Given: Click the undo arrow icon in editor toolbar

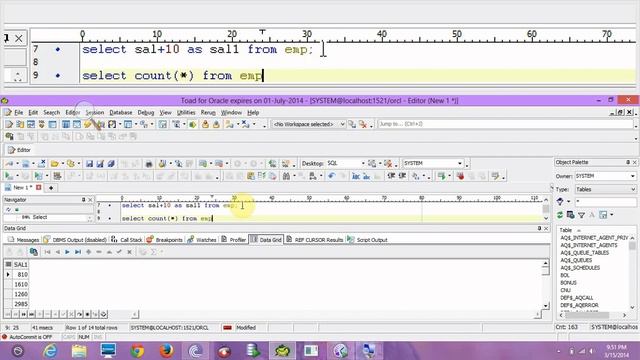Looking at the screenshot, I should tap(331, 176).
